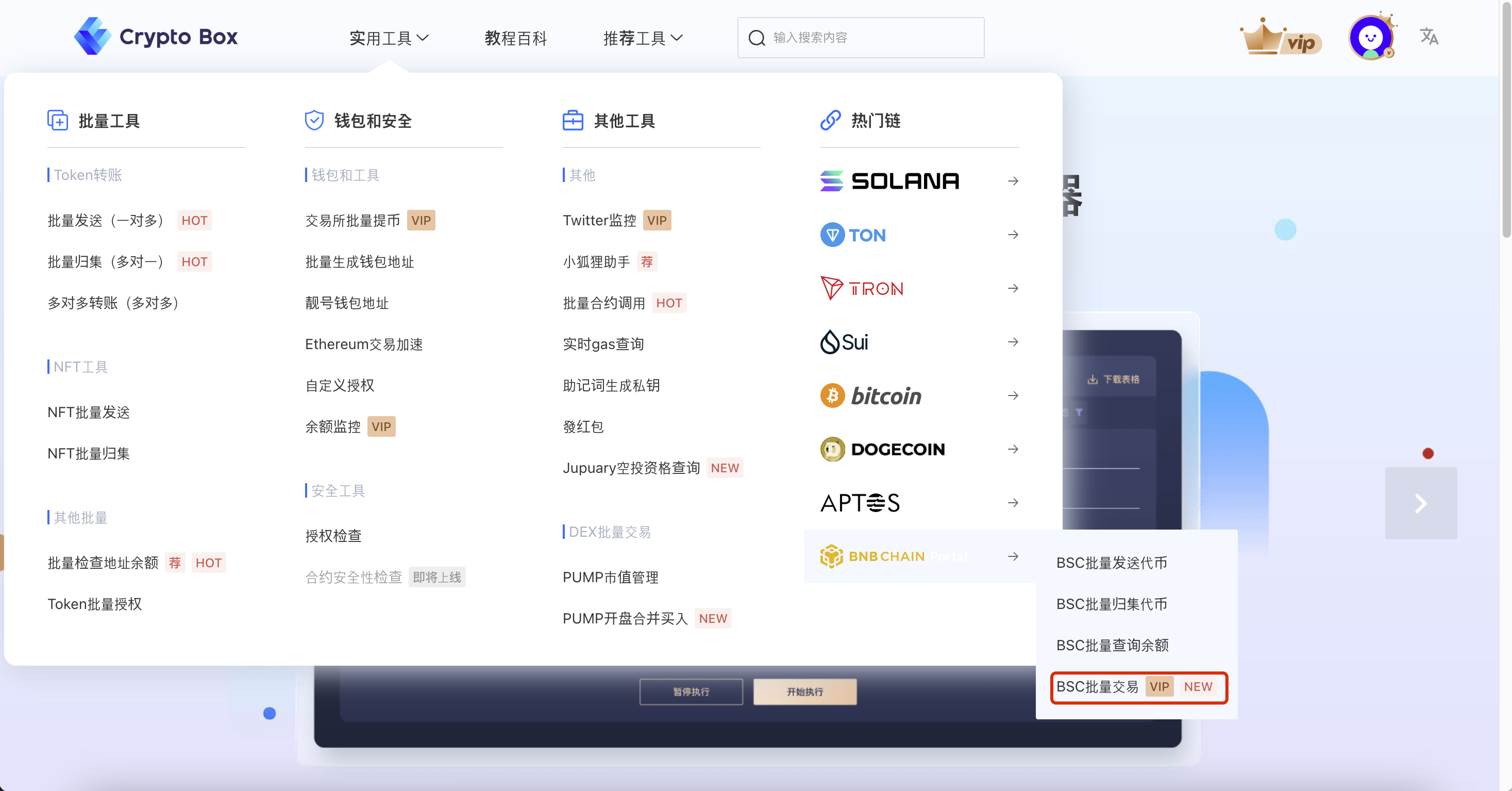
Task: Open NFT批量归集 tool
Action: tap(89, 453)
